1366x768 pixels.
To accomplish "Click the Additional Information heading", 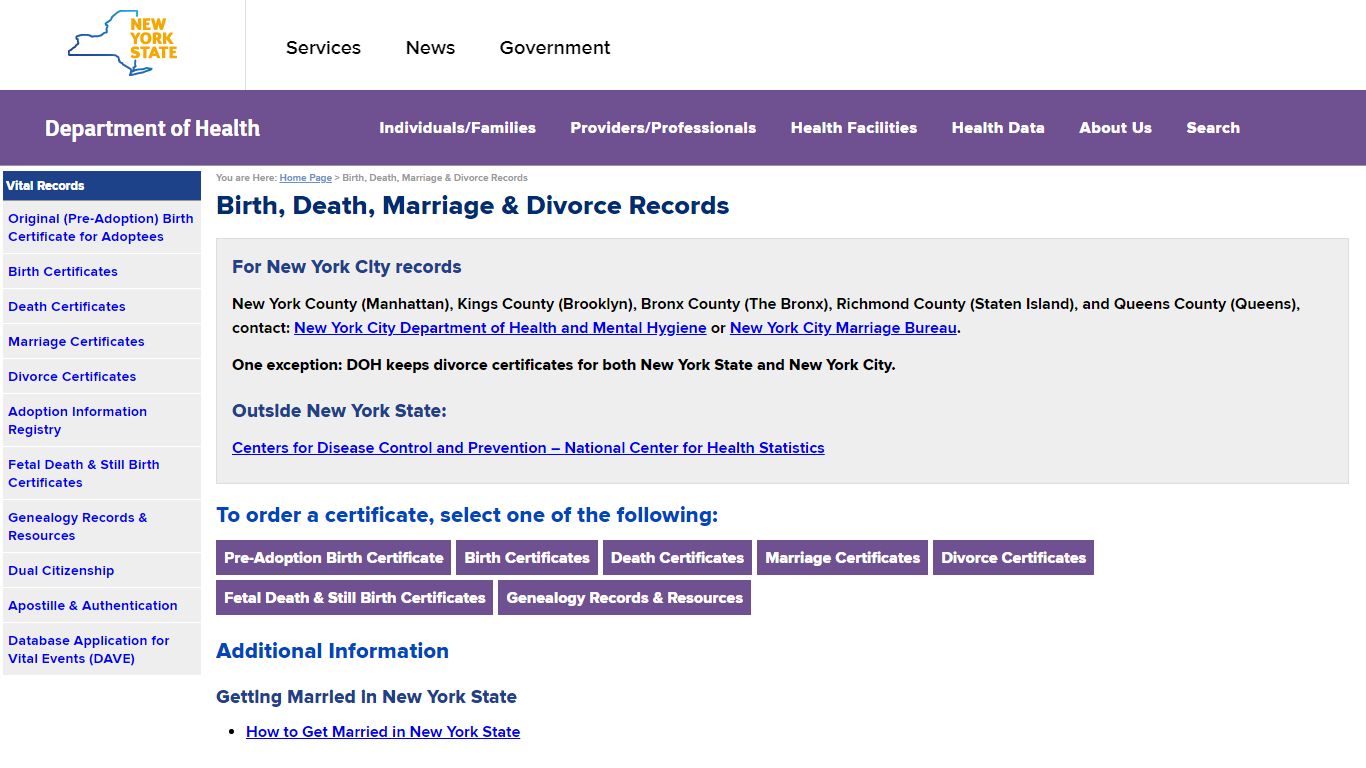I will (332, 651).
